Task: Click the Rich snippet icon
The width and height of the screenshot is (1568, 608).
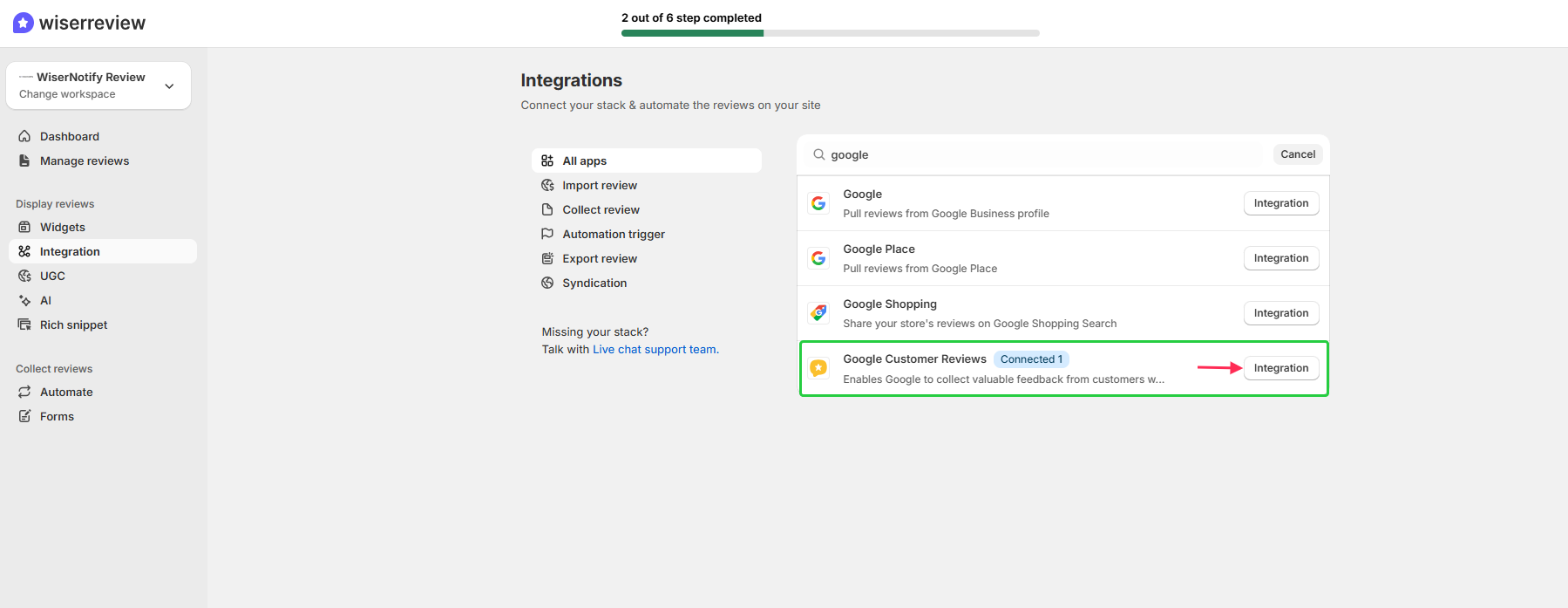Action: [x=24, y=324]
